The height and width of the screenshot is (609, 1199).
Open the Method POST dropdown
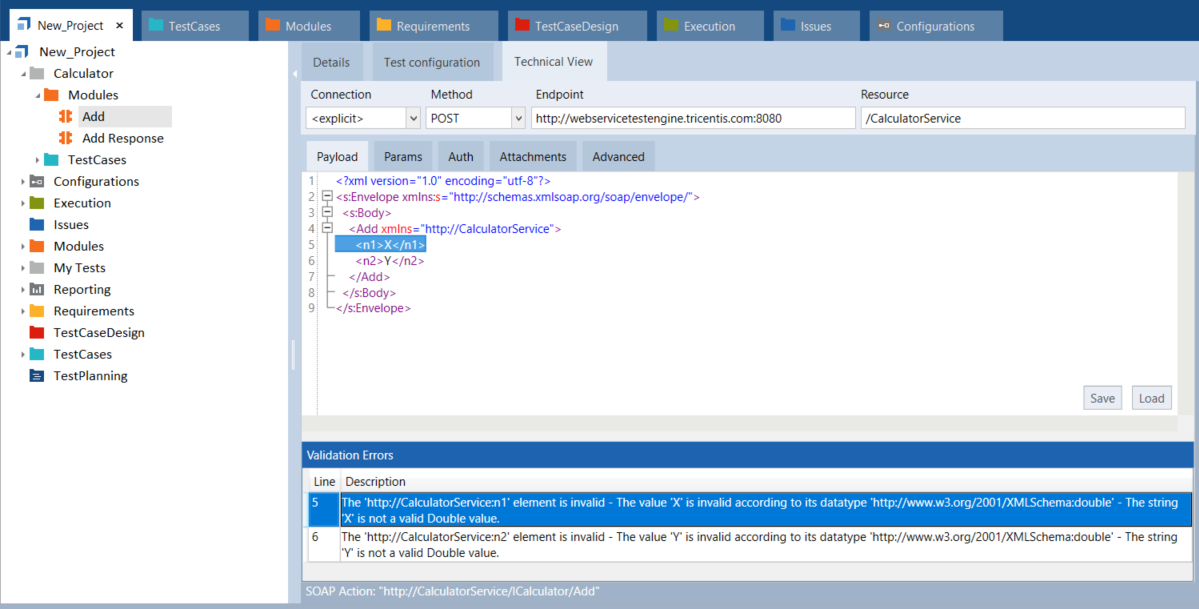tap(517, 118)
